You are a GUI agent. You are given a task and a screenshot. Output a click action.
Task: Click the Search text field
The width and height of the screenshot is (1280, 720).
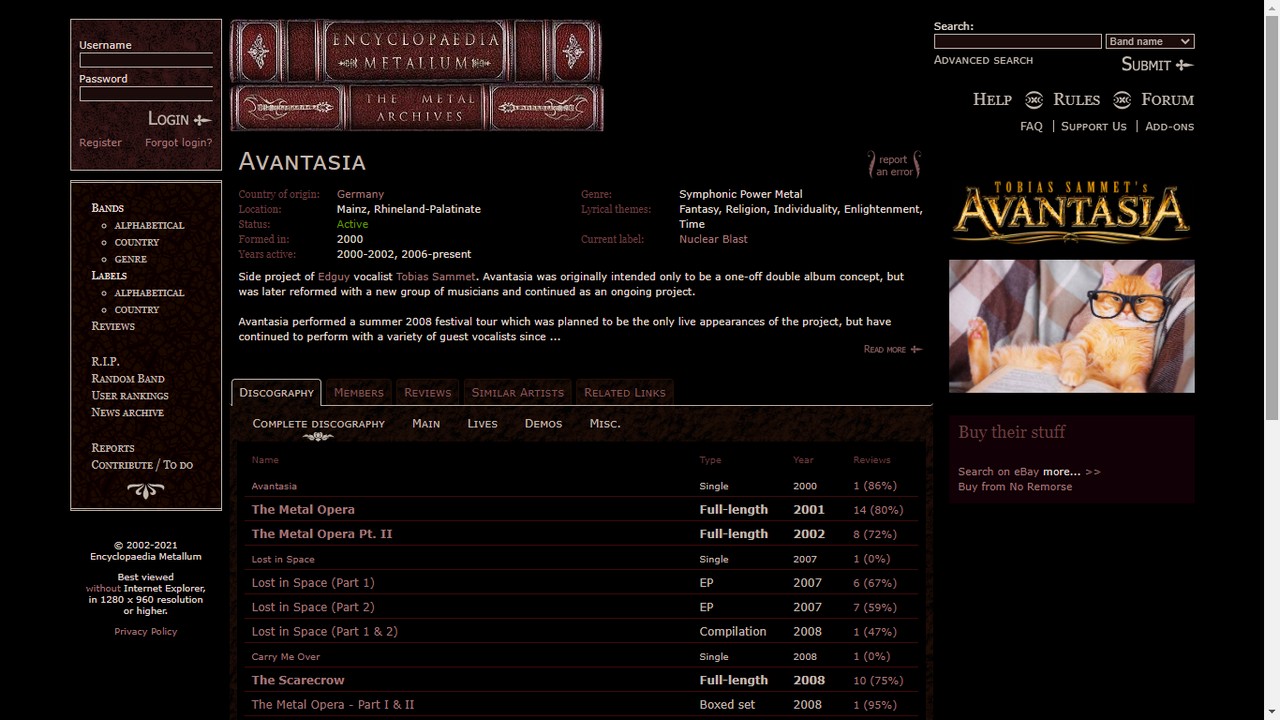[x=1017, y=41]
